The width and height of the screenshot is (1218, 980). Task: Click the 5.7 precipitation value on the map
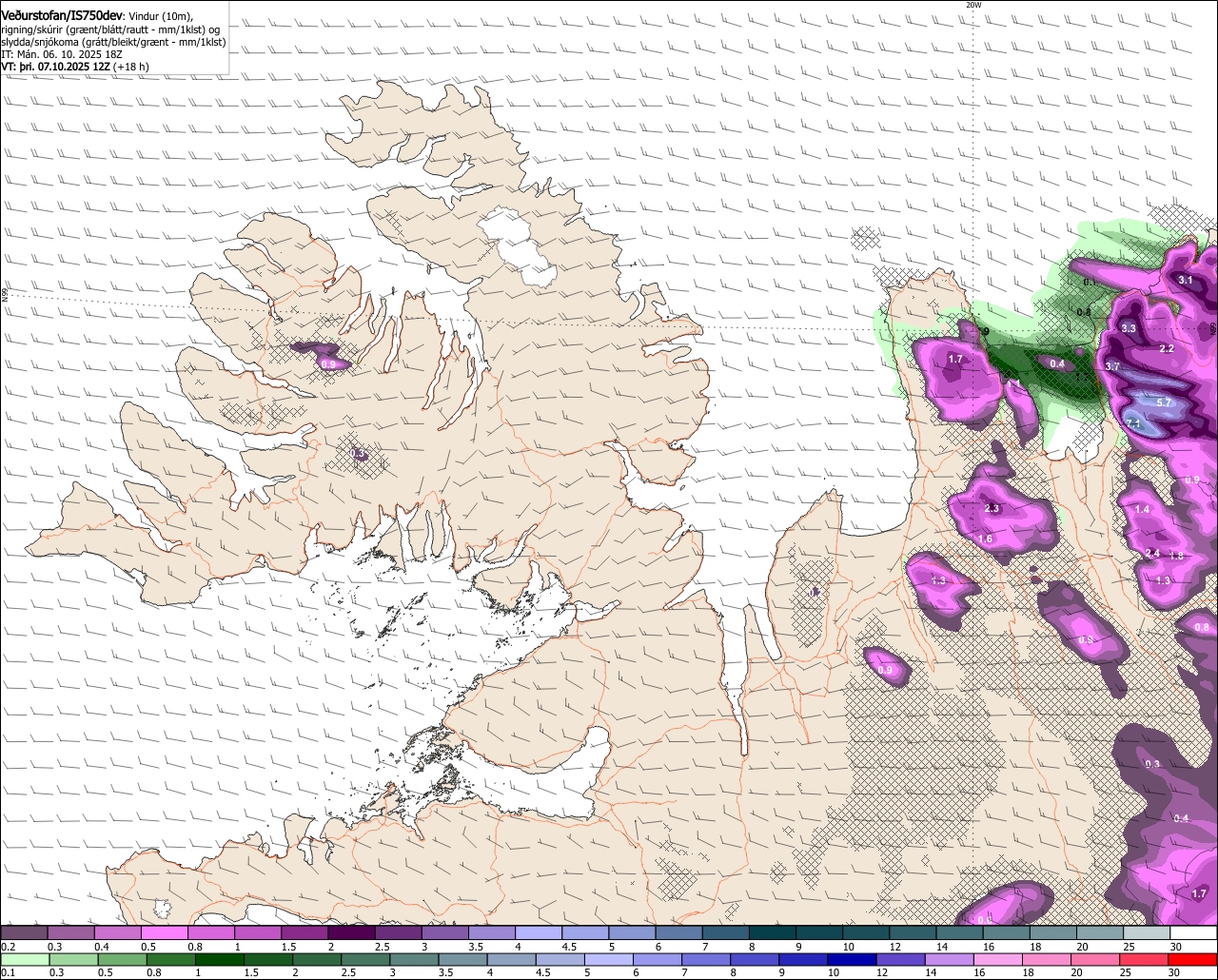point(1164,402)
